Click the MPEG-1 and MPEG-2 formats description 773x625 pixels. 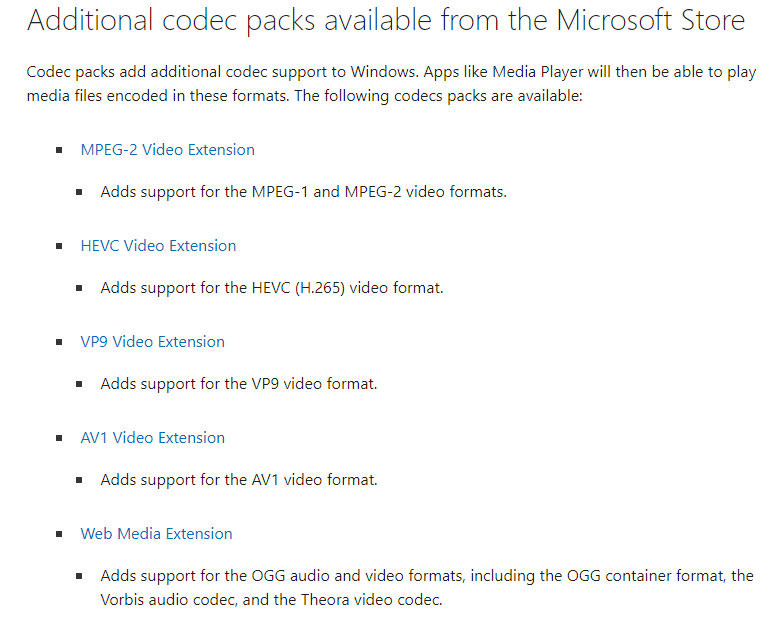pos(304,192)
